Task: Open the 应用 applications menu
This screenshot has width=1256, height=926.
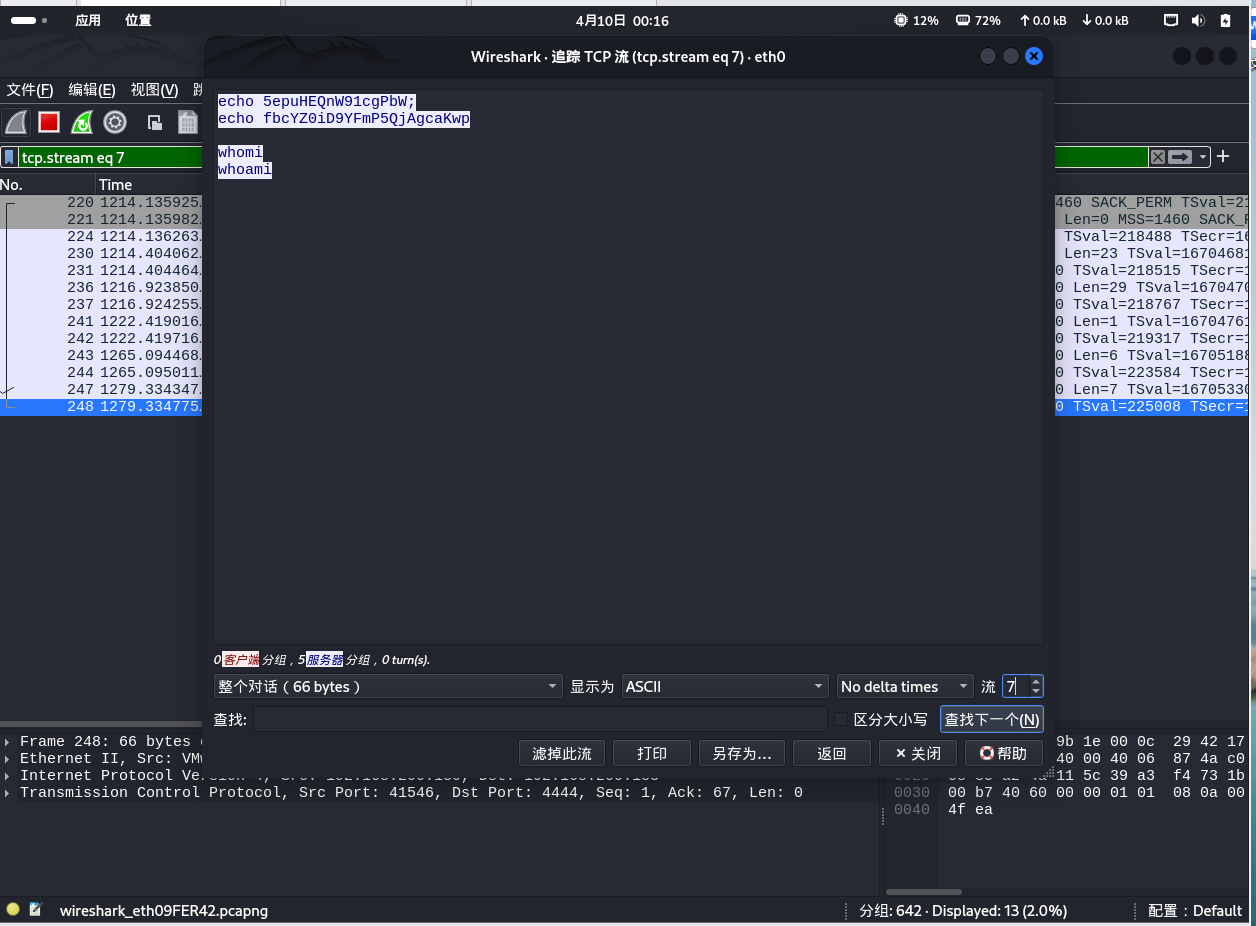Action: tap(88, 20)
